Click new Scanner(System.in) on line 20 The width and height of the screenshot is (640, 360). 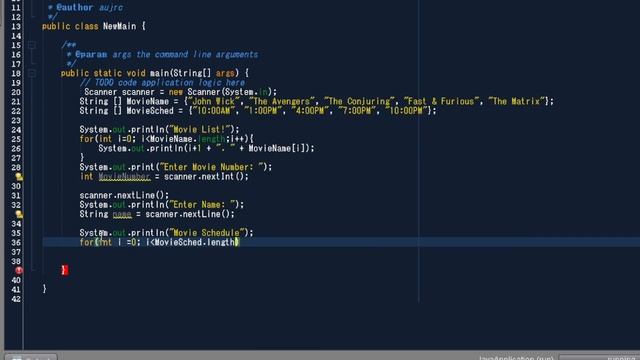pos(221,92)
